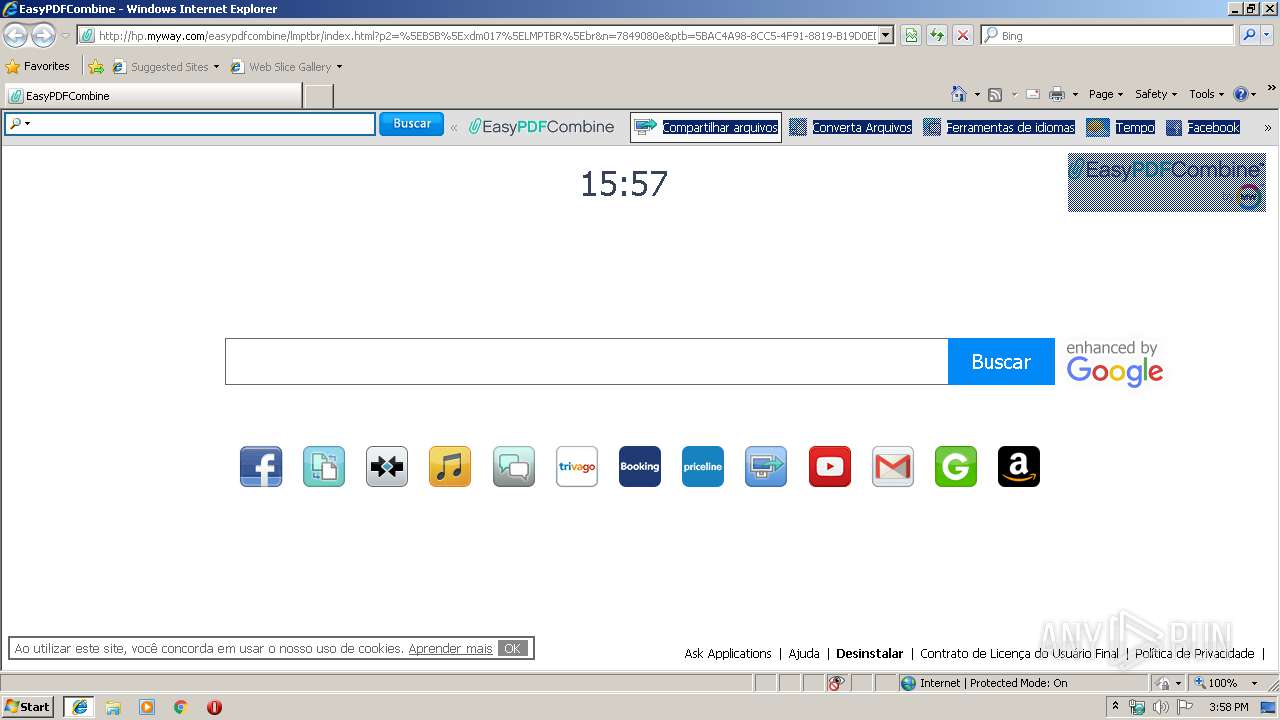Viewport: 1280px width, 720px height.
Task: Open the Help question mark menu
Action: pos(1245,94)
